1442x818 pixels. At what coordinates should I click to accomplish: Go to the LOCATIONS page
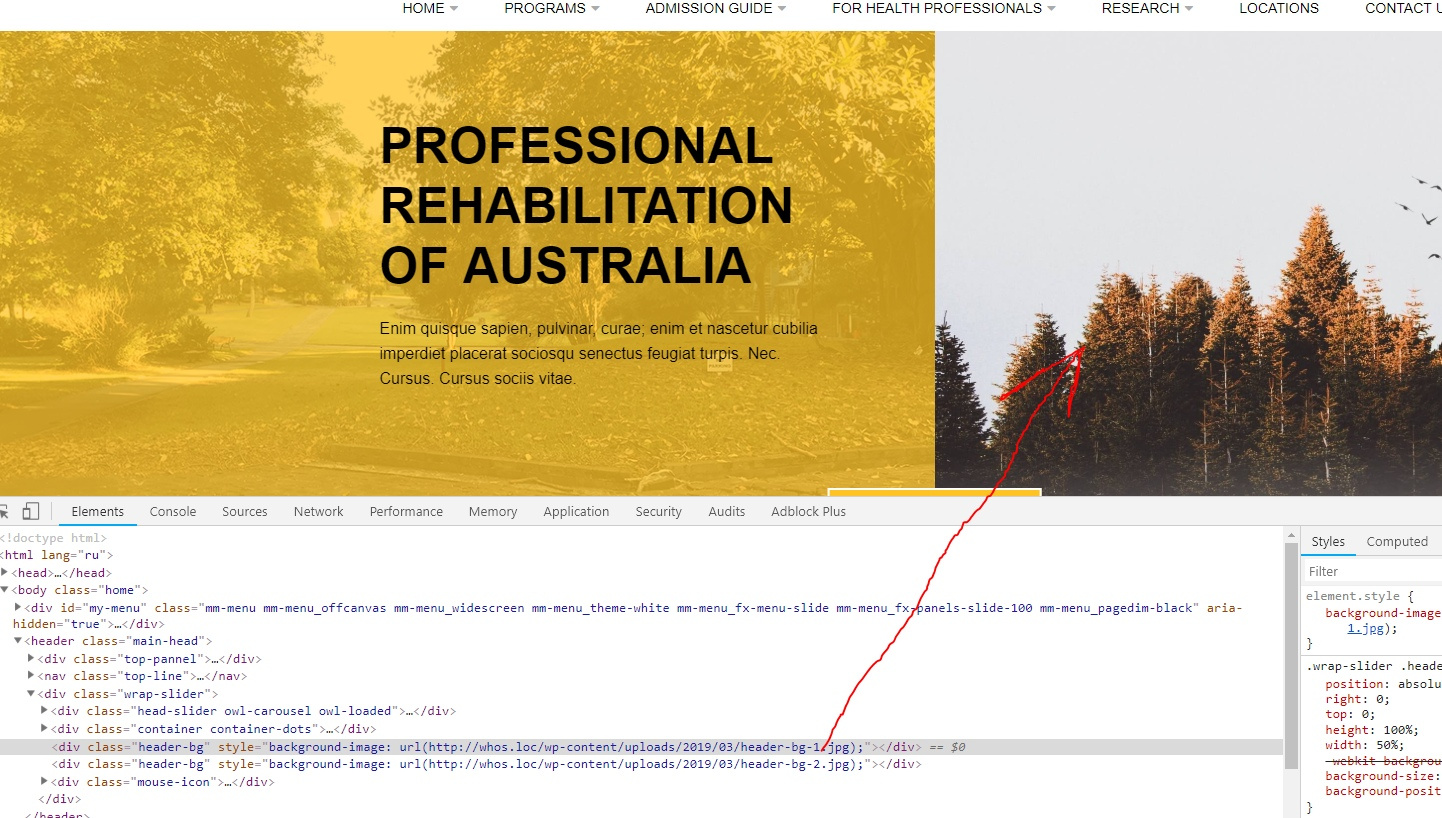[1279, 8]
